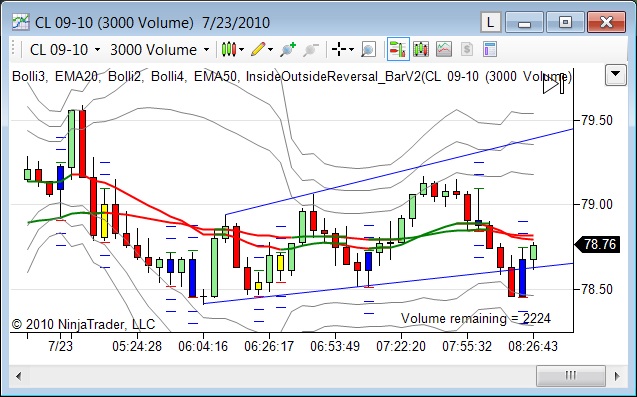Click the greyed Strategies dollar icon
Viewport: 637px width, 397px height.
467,50
